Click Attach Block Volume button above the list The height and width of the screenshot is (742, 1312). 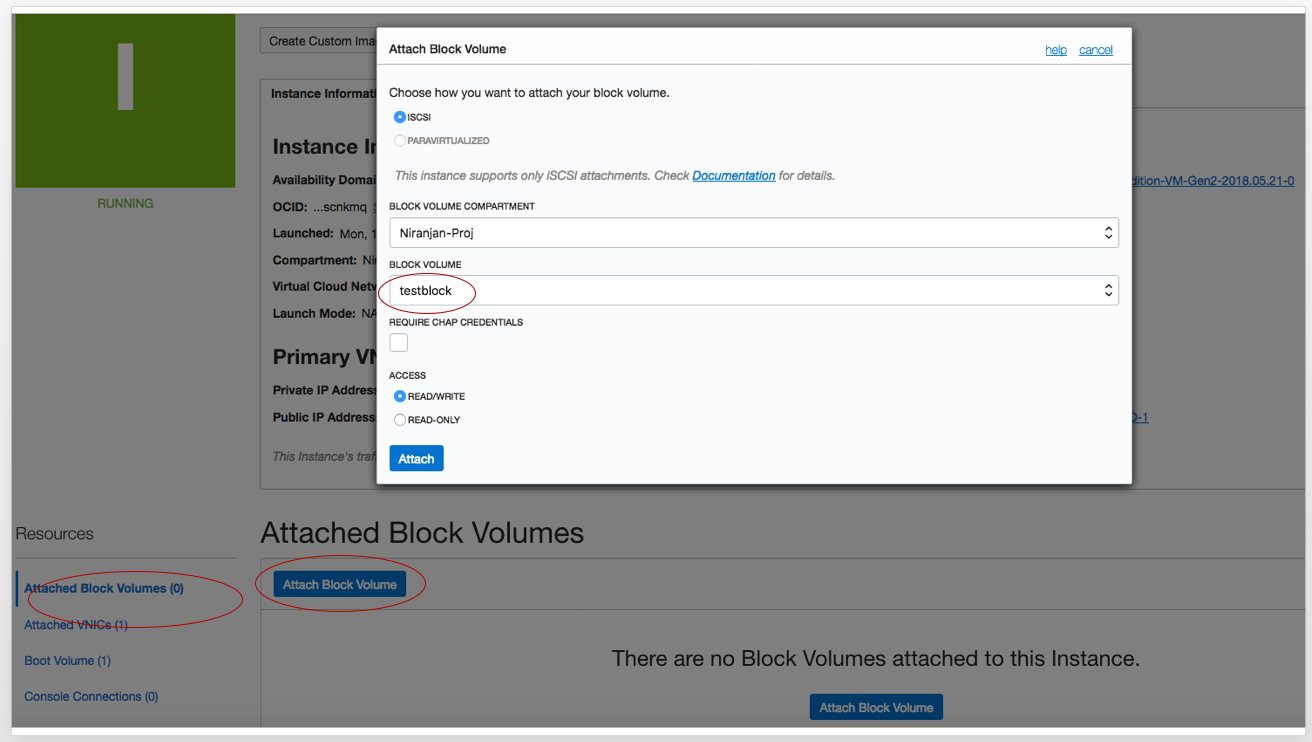(x=340, y=585)
